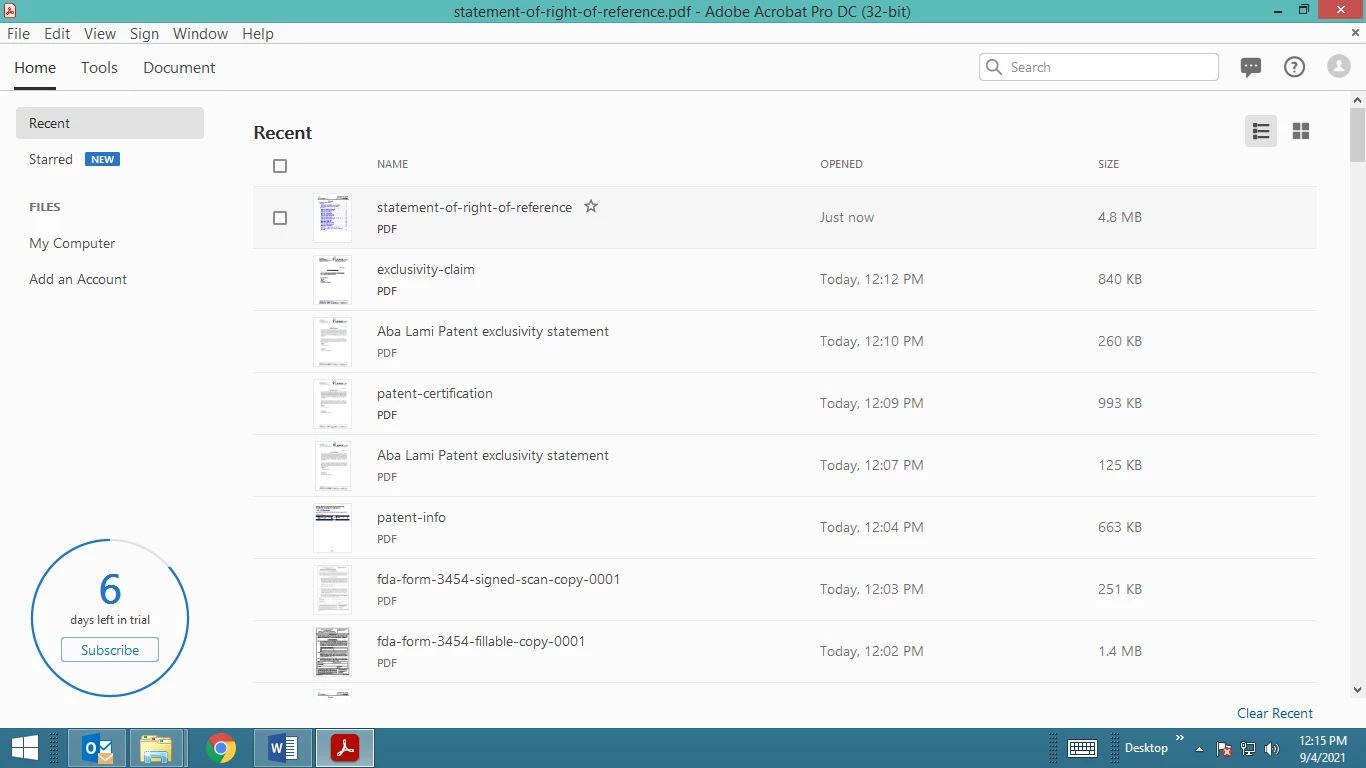This screenshot has width=1366, height=768.
Task: Launch Chrome from the taskbar
Action: click(x=221, y=748)
